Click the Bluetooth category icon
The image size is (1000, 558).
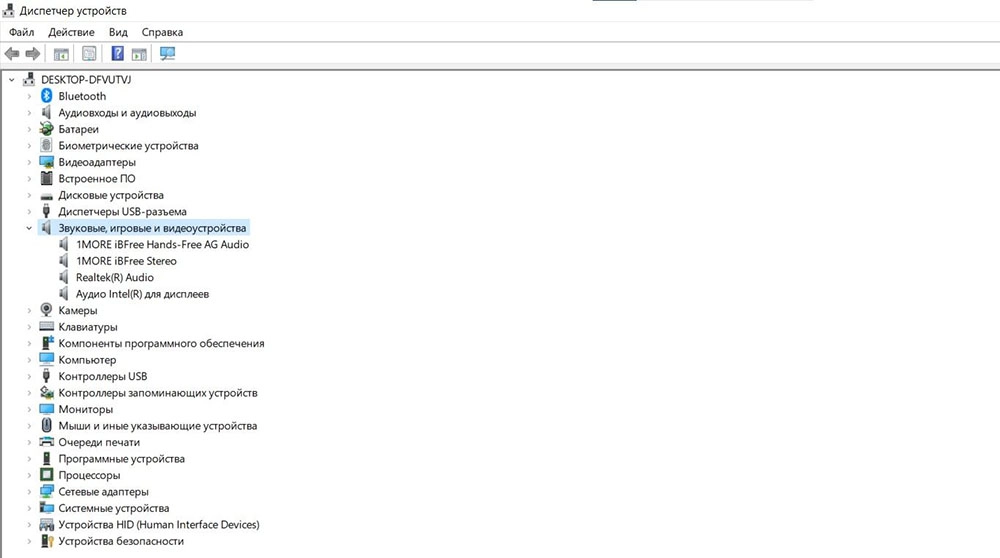click(46, 96)
